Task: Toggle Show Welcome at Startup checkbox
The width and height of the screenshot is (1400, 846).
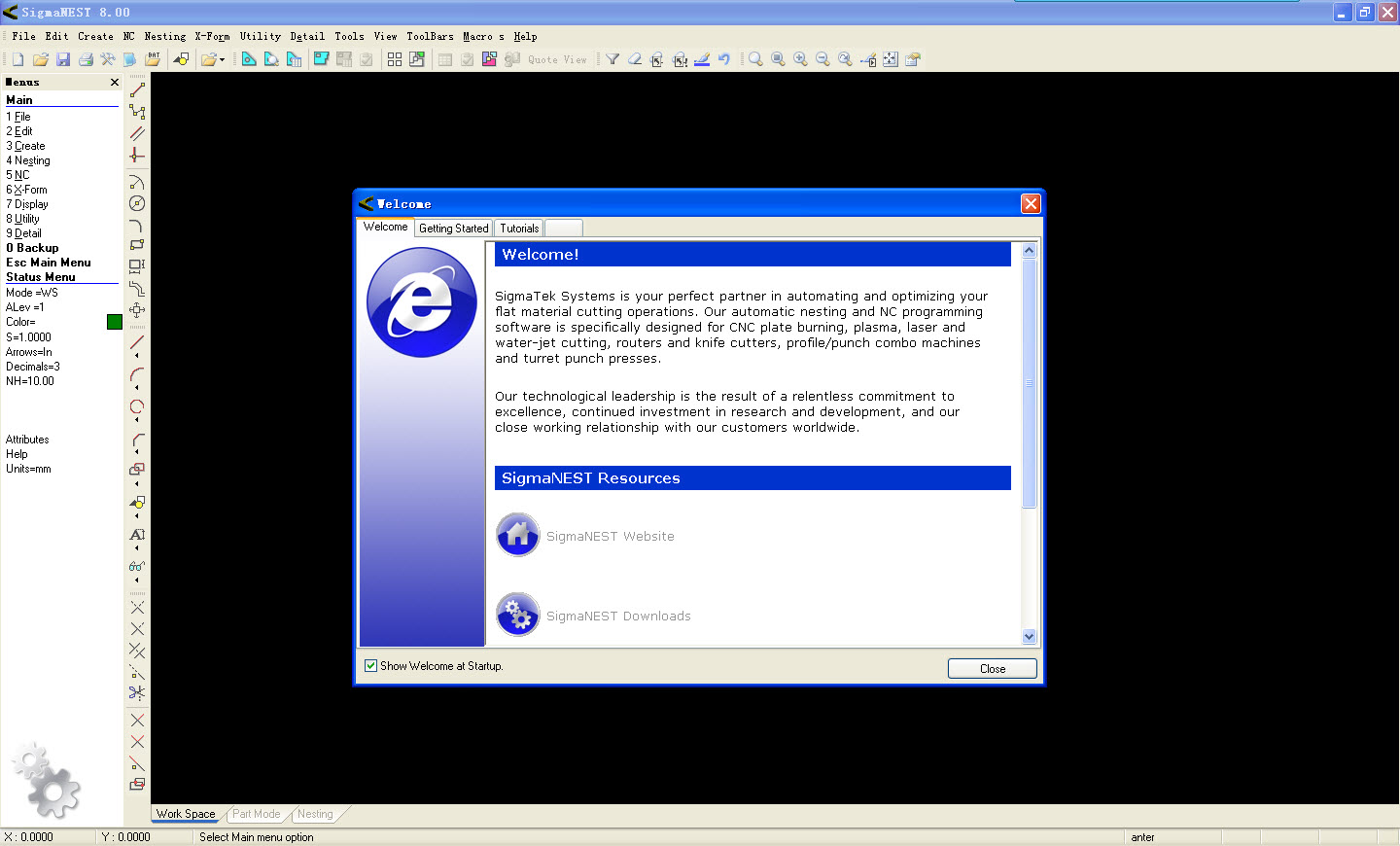Action: click(x=370, y=666)
